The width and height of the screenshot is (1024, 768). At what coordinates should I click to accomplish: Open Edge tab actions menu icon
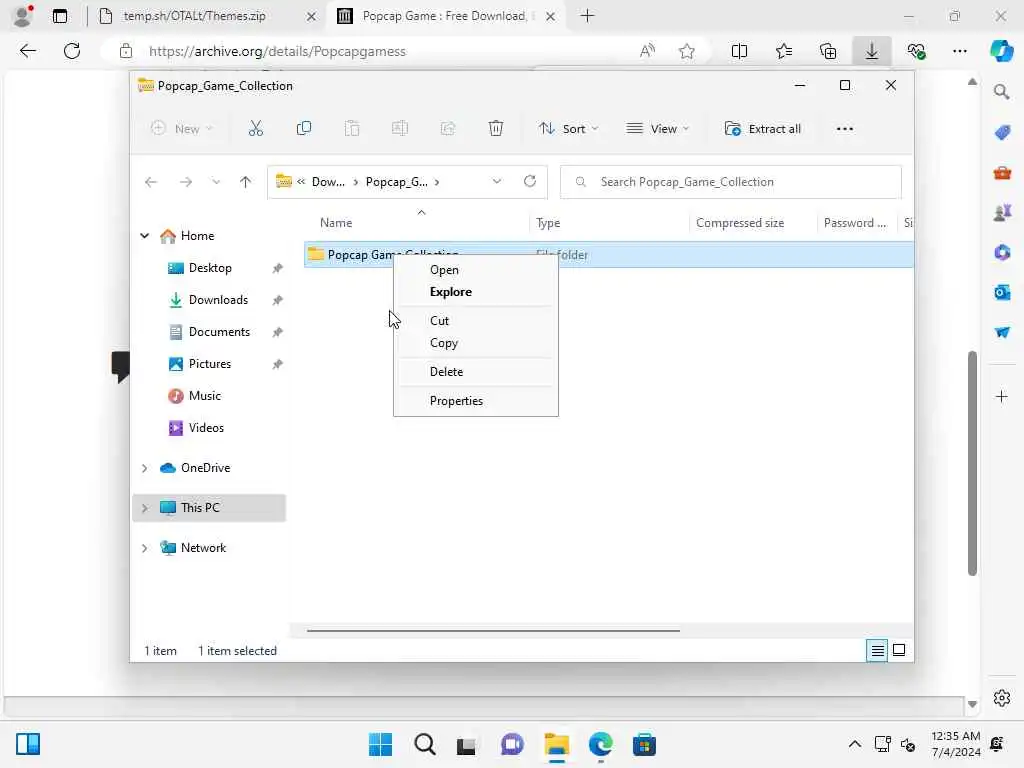pyautogui.click(x=60, y=16)
